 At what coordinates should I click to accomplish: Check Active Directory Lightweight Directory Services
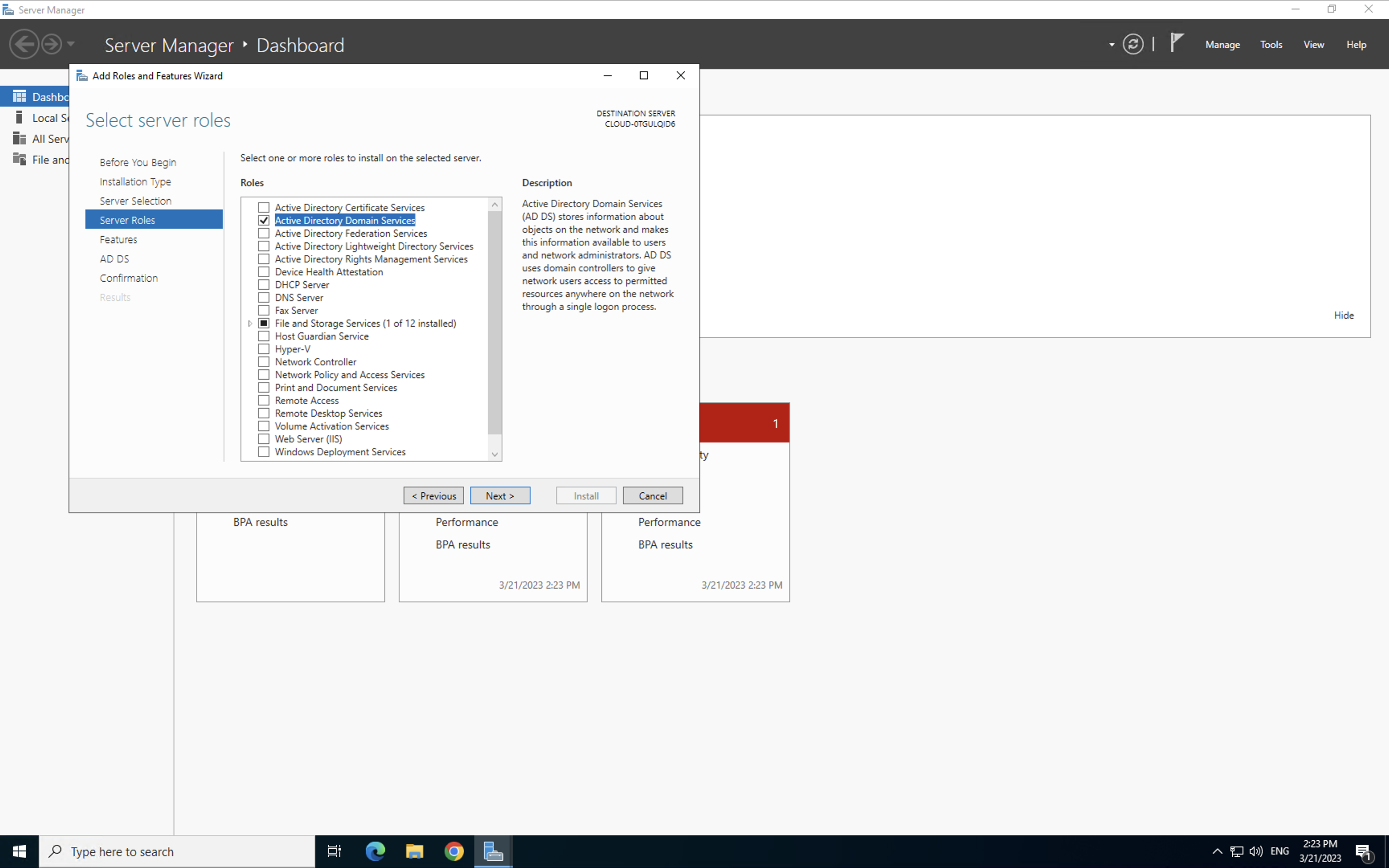click(263, 246)
